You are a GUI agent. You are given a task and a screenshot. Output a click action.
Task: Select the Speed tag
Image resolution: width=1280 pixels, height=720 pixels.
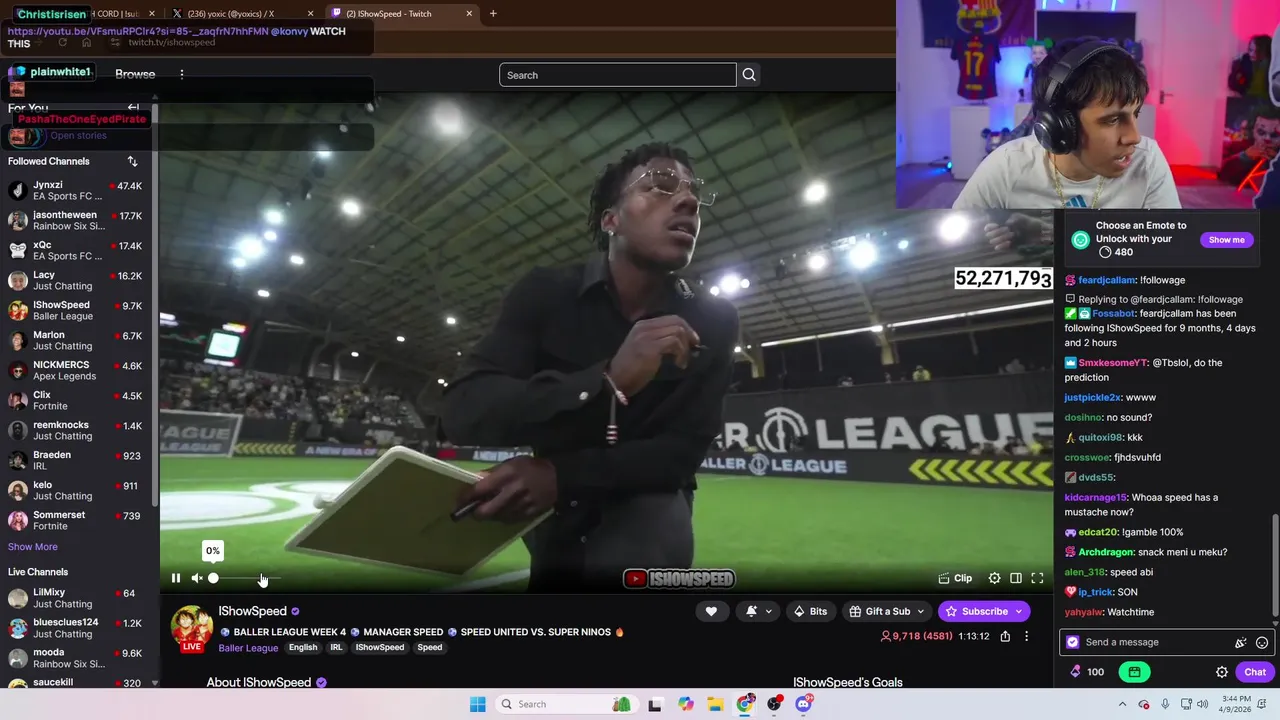pos(430,648)
